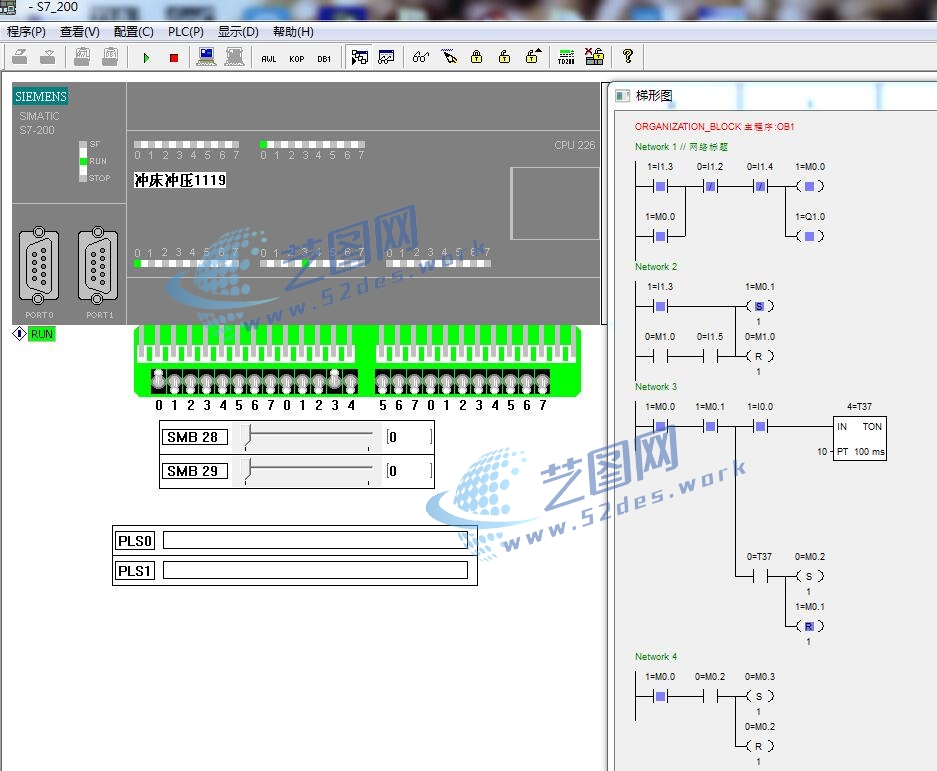Click the second greyed paste program icon
This screenshot has height=771, width=937.
[110, 57]
